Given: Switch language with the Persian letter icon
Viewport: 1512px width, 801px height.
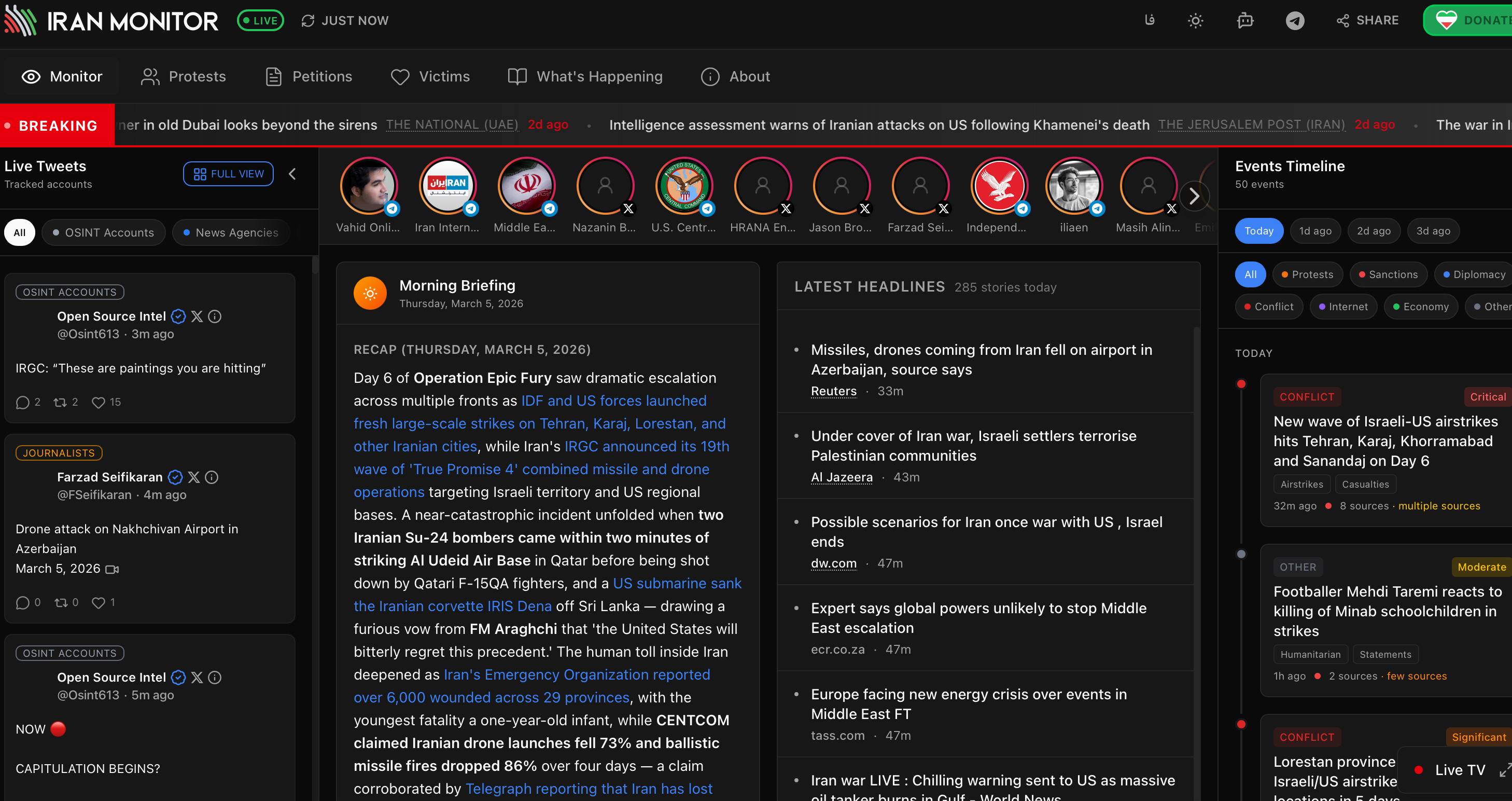Looking at the screenshot, I should coord(1149,21).
